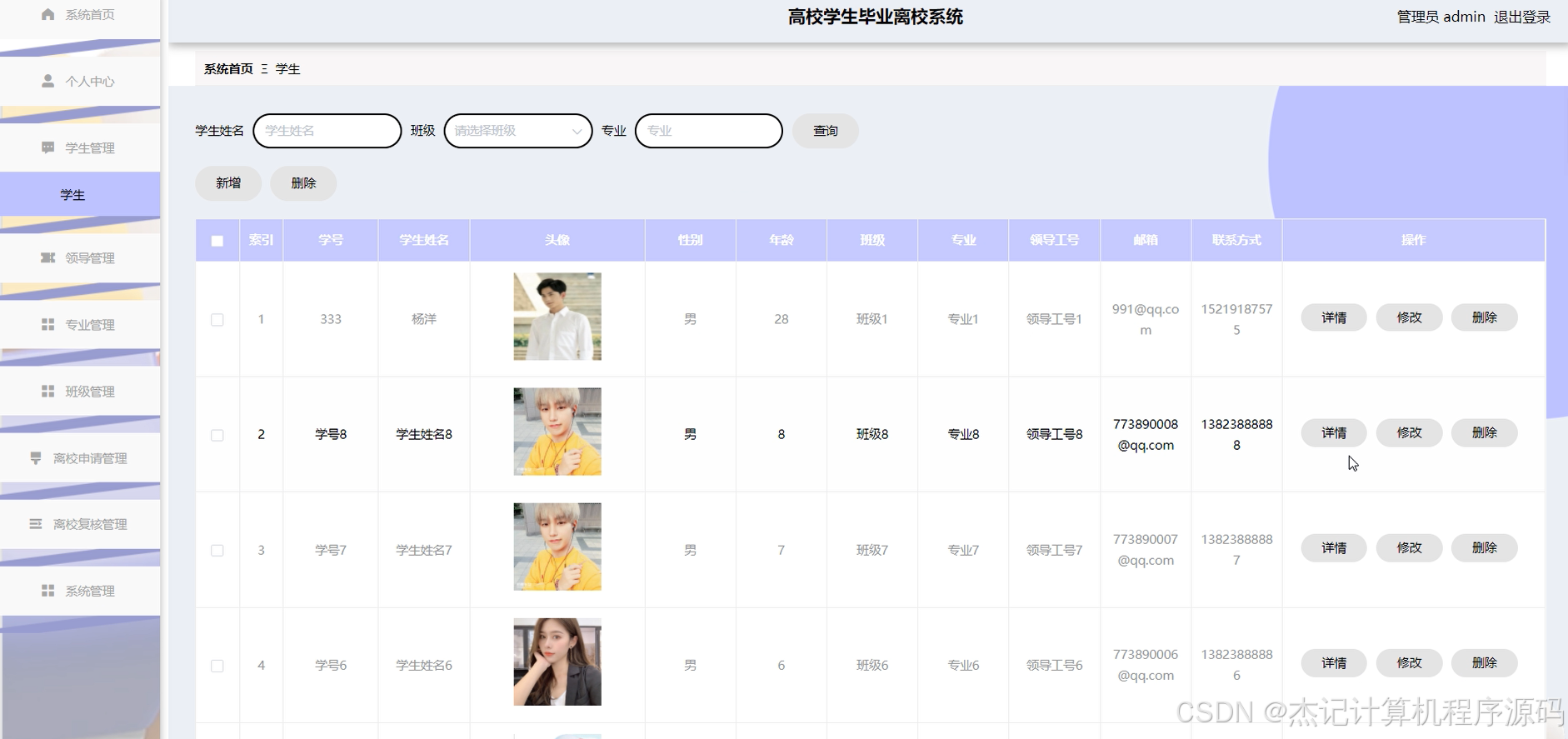Click phone cell 15219187575

tap(1236, 319)
